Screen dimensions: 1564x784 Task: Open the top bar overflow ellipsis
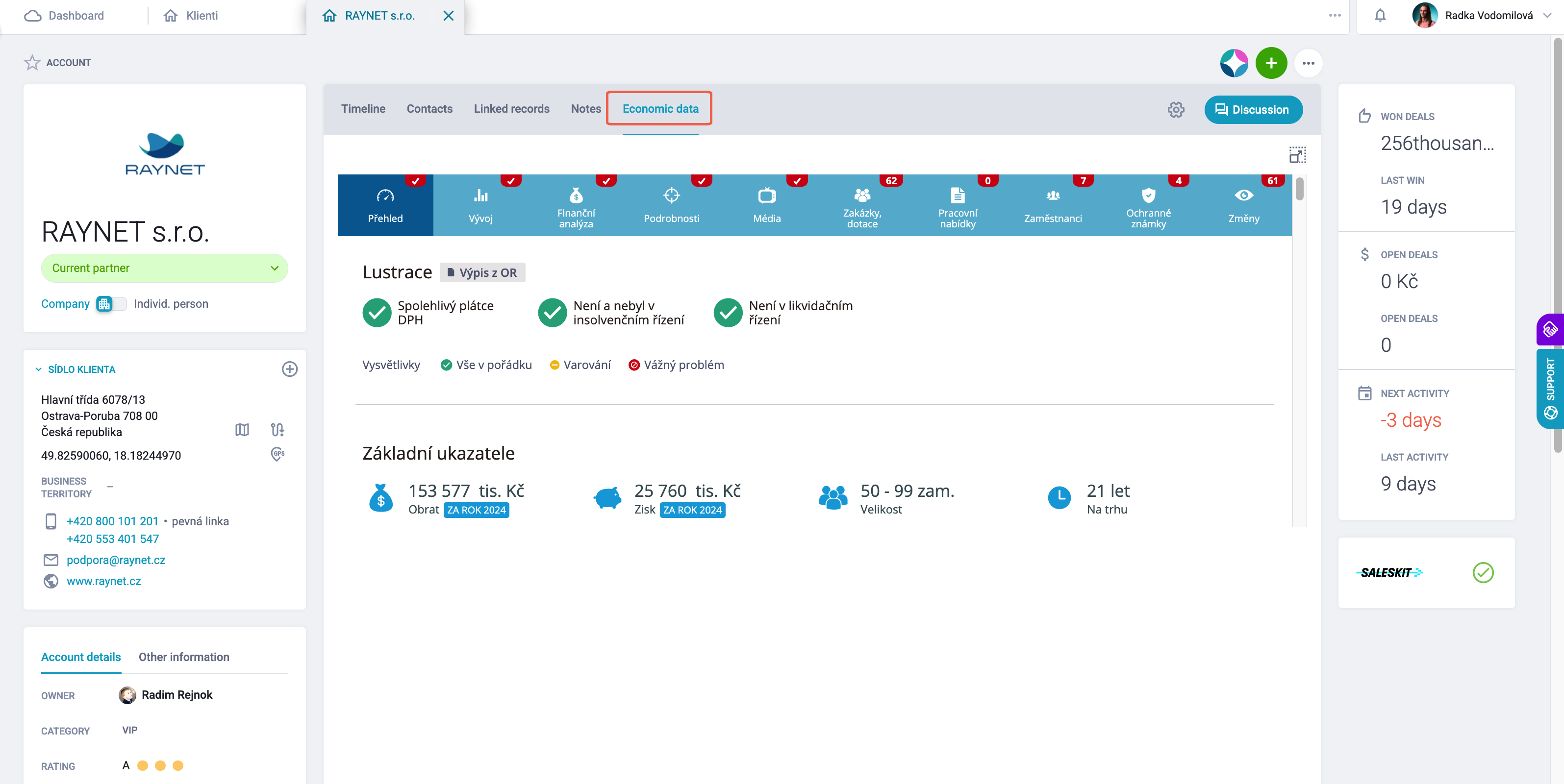(x=1335, y=16)
